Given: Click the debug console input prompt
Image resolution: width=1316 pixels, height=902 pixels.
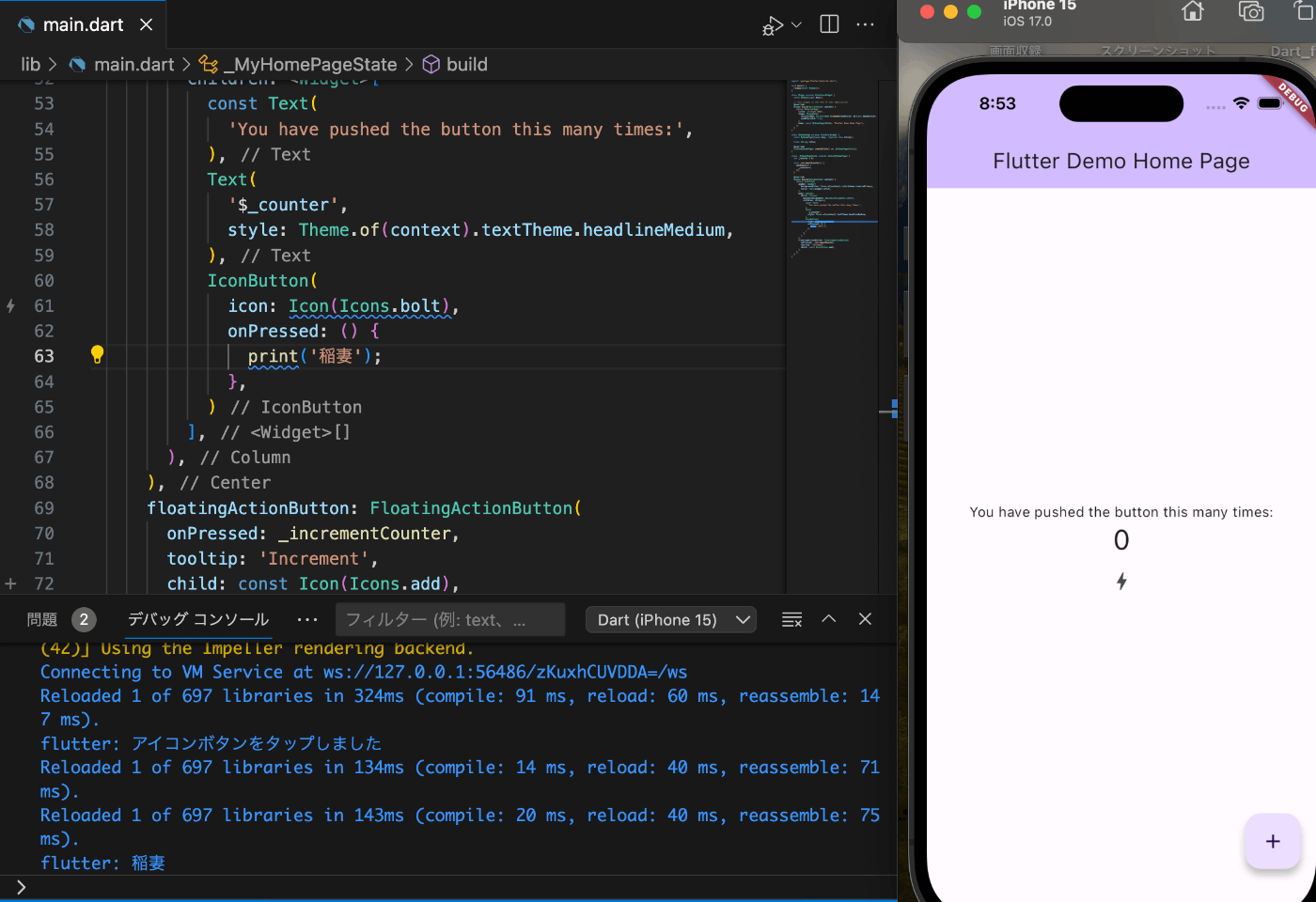Looking at the screenshot, I should pos(448,887).
